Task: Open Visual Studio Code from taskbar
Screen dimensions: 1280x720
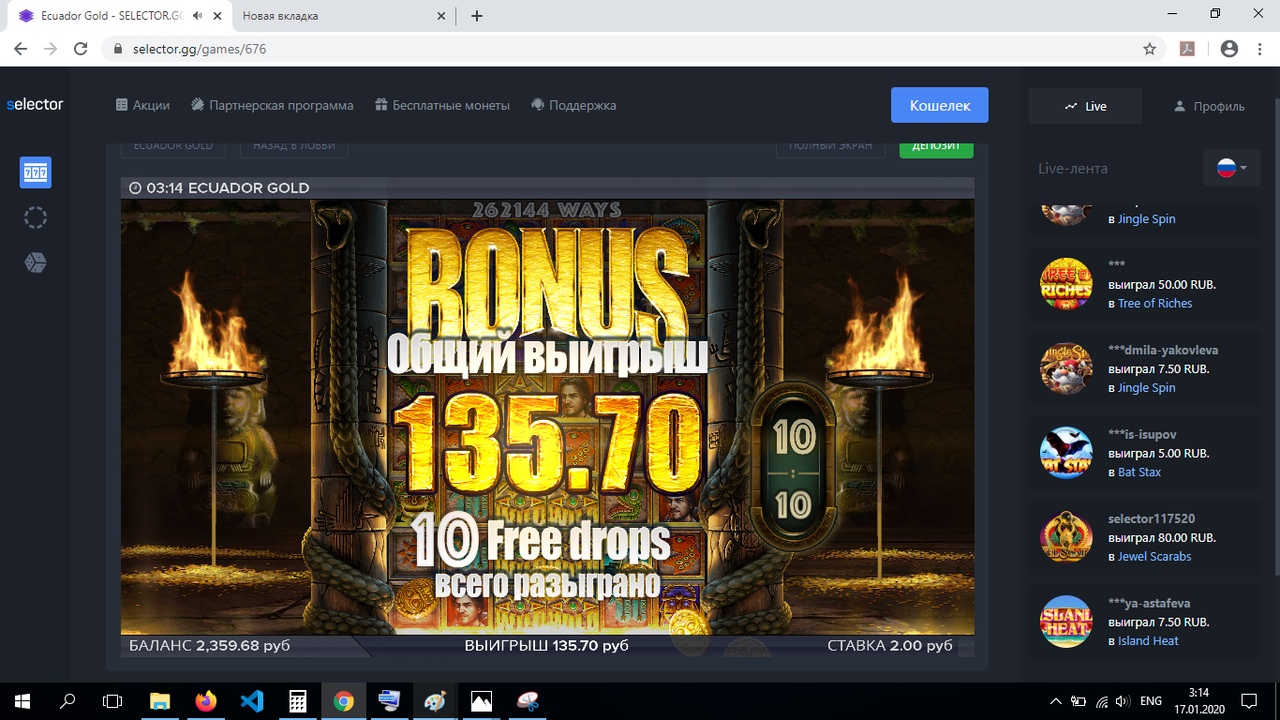Action: coord(252,701)
